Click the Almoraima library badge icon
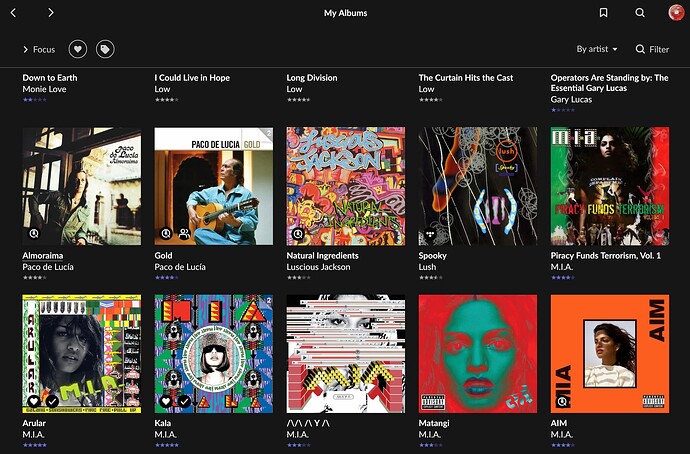Viewport: 690px width, 454px height. coord(34,234)
